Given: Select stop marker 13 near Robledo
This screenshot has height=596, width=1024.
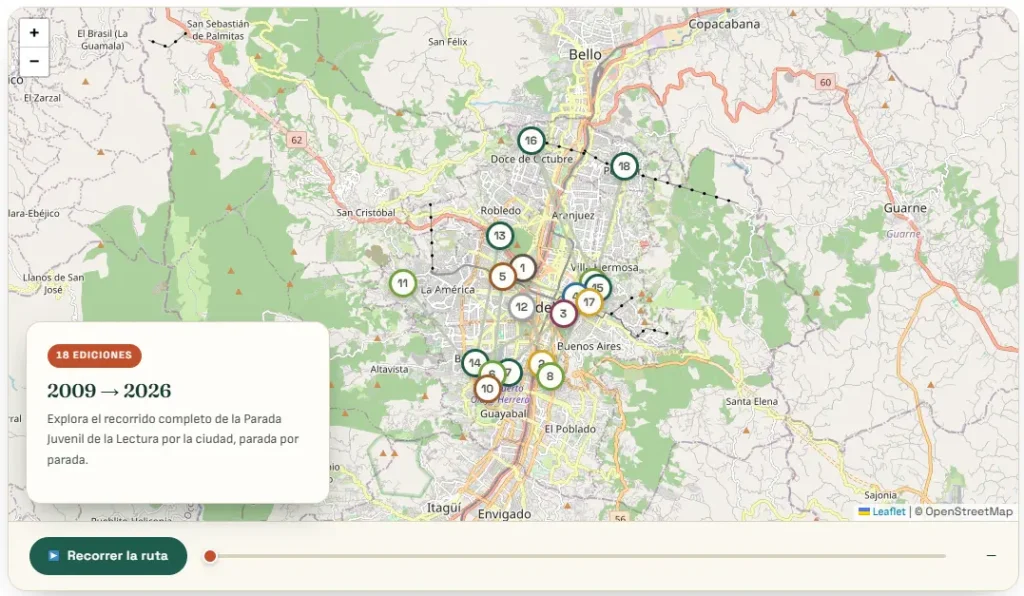Looking at the screenshot, I should tap(500, 236).
